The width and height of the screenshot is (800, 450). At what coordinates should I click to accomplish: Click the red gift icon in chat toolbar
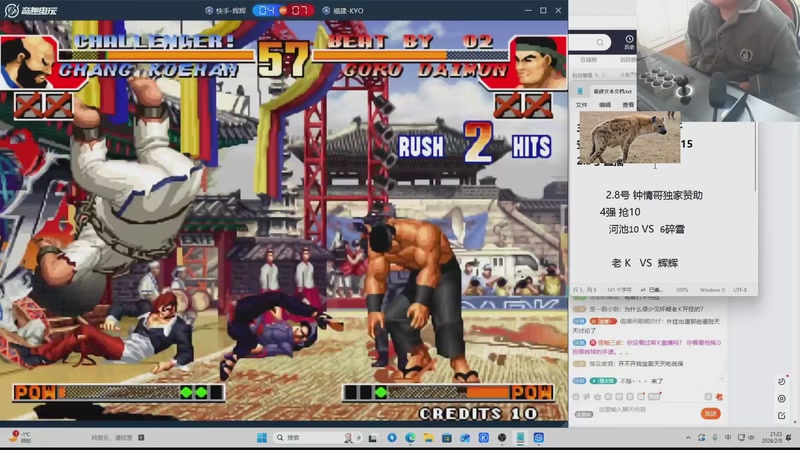coord(719,396)
